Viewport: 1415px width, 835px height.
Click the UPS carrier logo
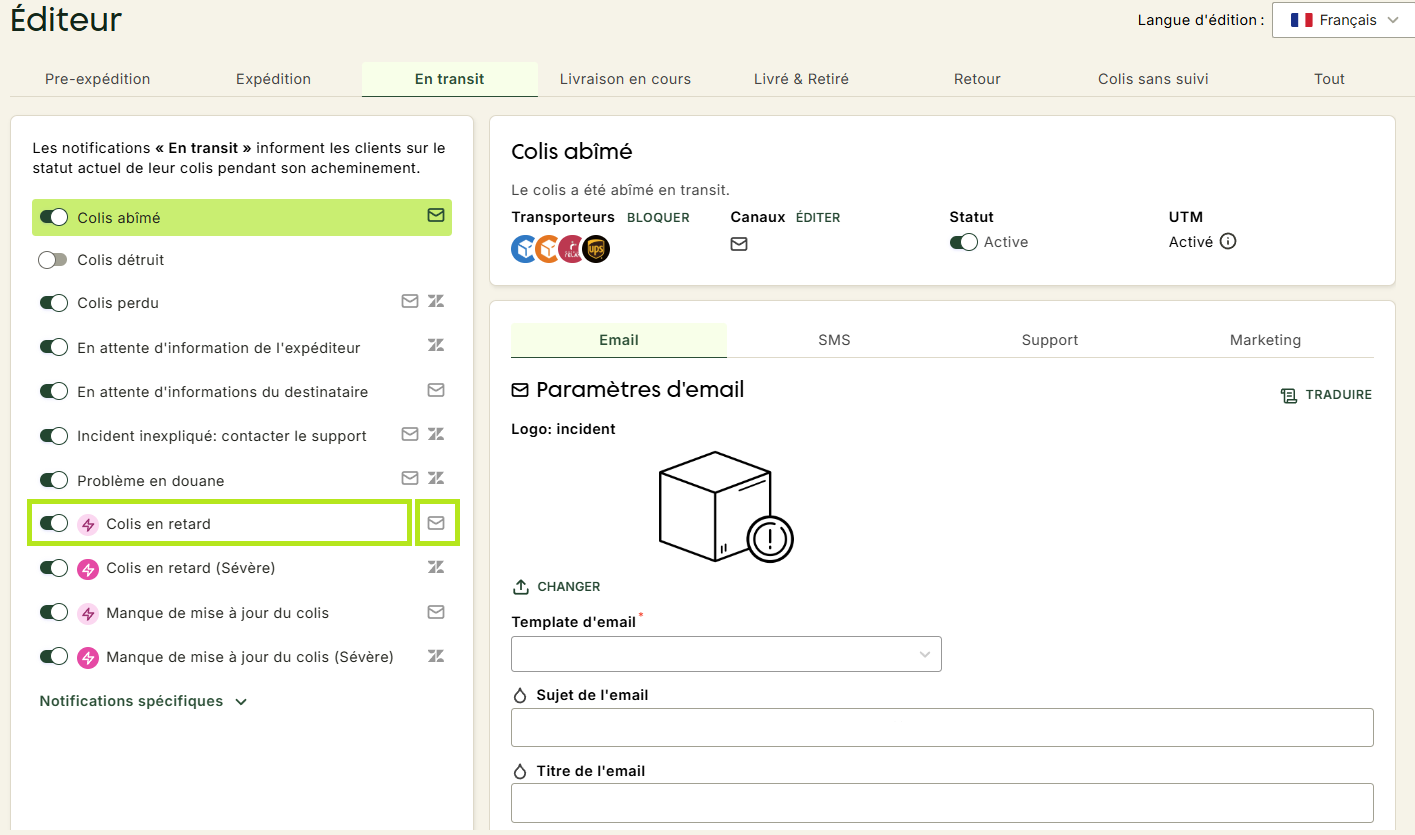click(x=596, y=249)
